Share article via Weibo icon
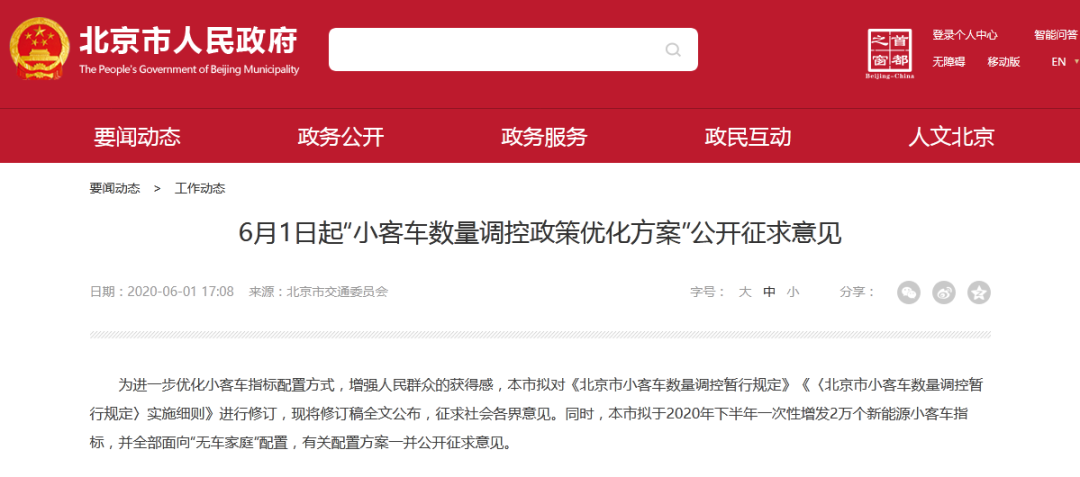 [x=944, y=293]
